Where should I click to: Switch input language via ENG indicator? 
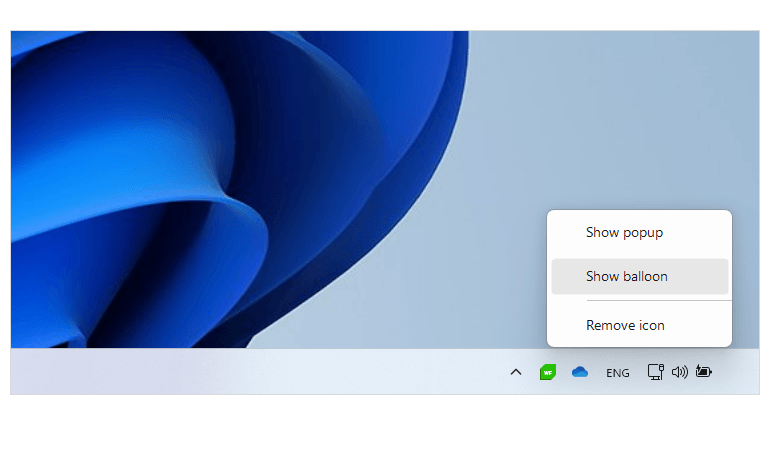(617, 374)
